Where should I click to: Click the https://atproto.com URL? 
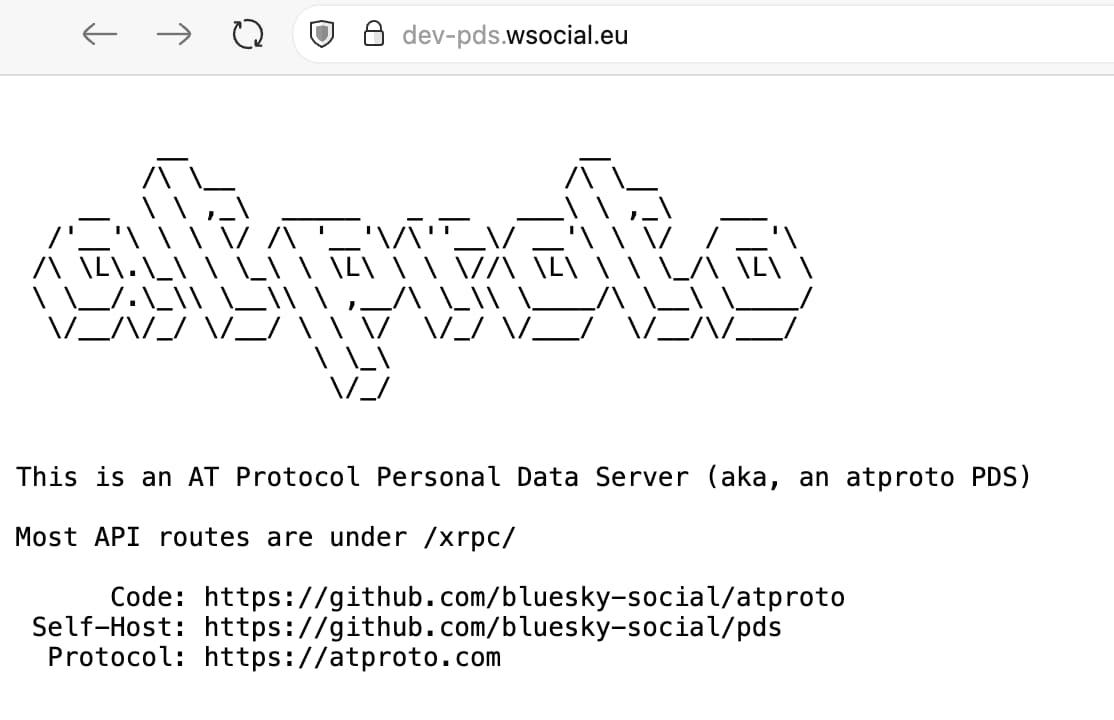pyautogui.click(x=352, y=658)
